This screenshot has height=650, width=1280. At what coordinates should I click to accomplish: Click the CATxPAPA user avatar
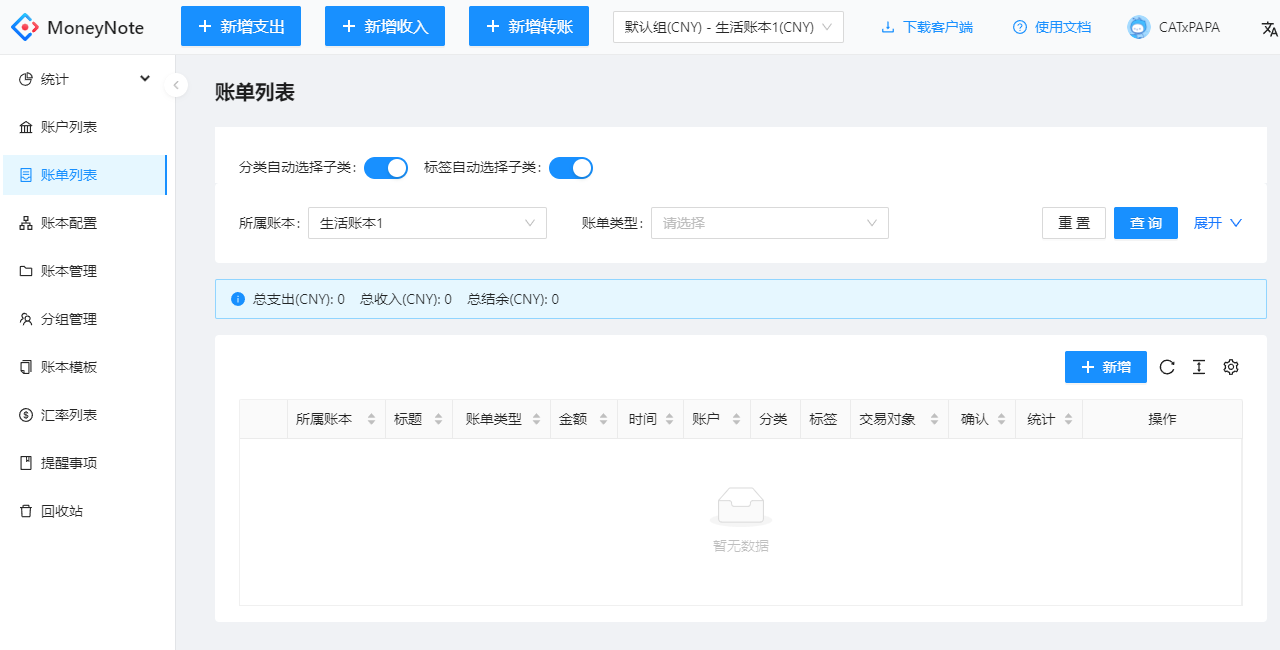[1138, 27]
